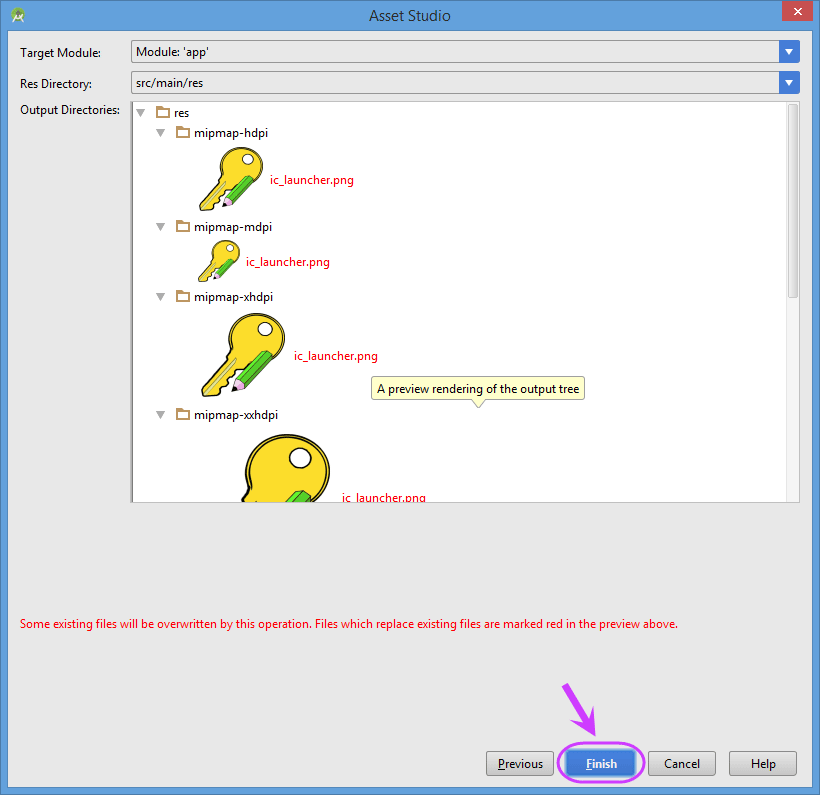The height and width of the screenshot is (795, 820).
Task: Click the mdpi key launcher icon preview
Action: (219, 261)
